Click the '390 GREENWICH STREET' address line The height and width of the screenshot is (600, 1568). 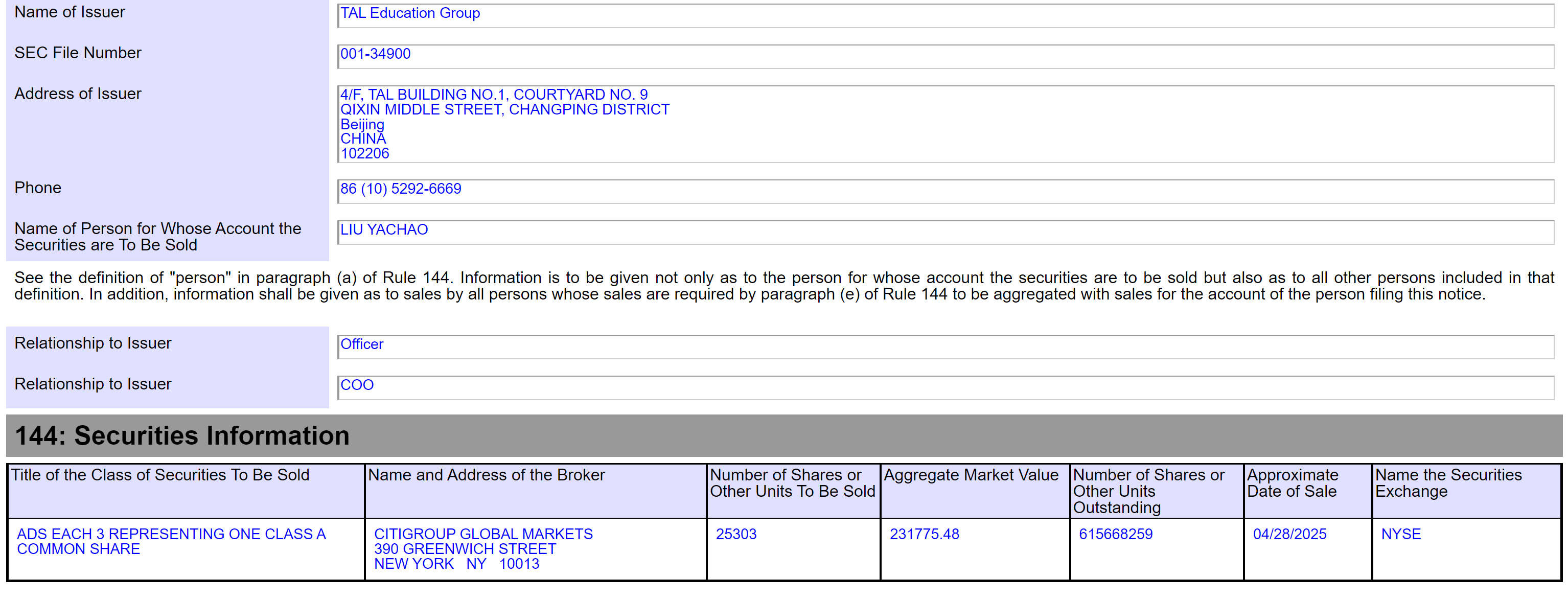[465, 549]
